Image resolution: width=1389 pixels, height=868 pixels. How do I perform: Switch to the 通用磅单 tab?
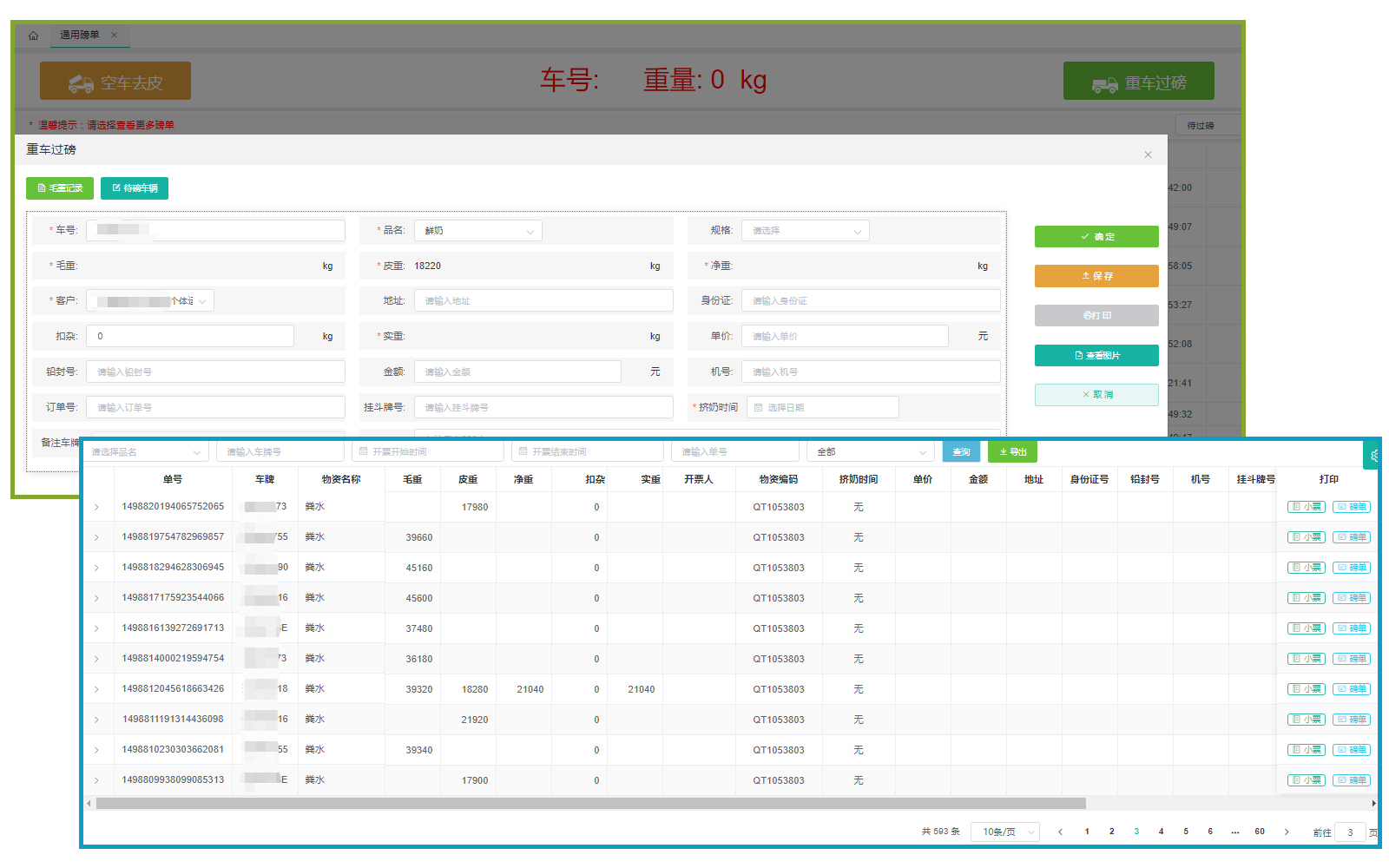click(80, 36)
